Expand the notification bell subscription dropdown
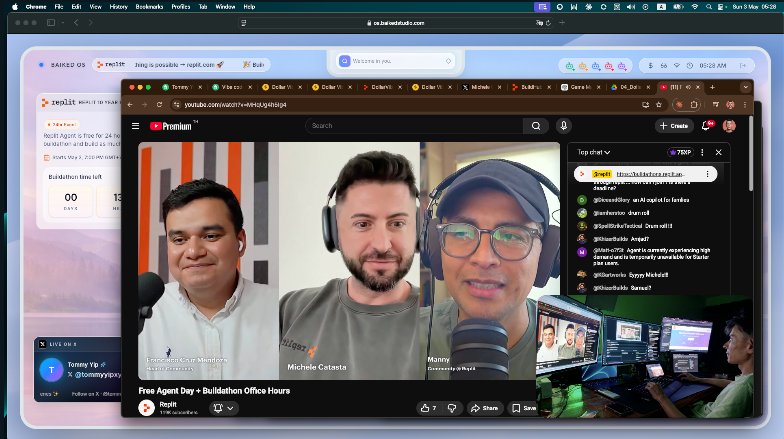The image size is (784, 439). point(224,408)
